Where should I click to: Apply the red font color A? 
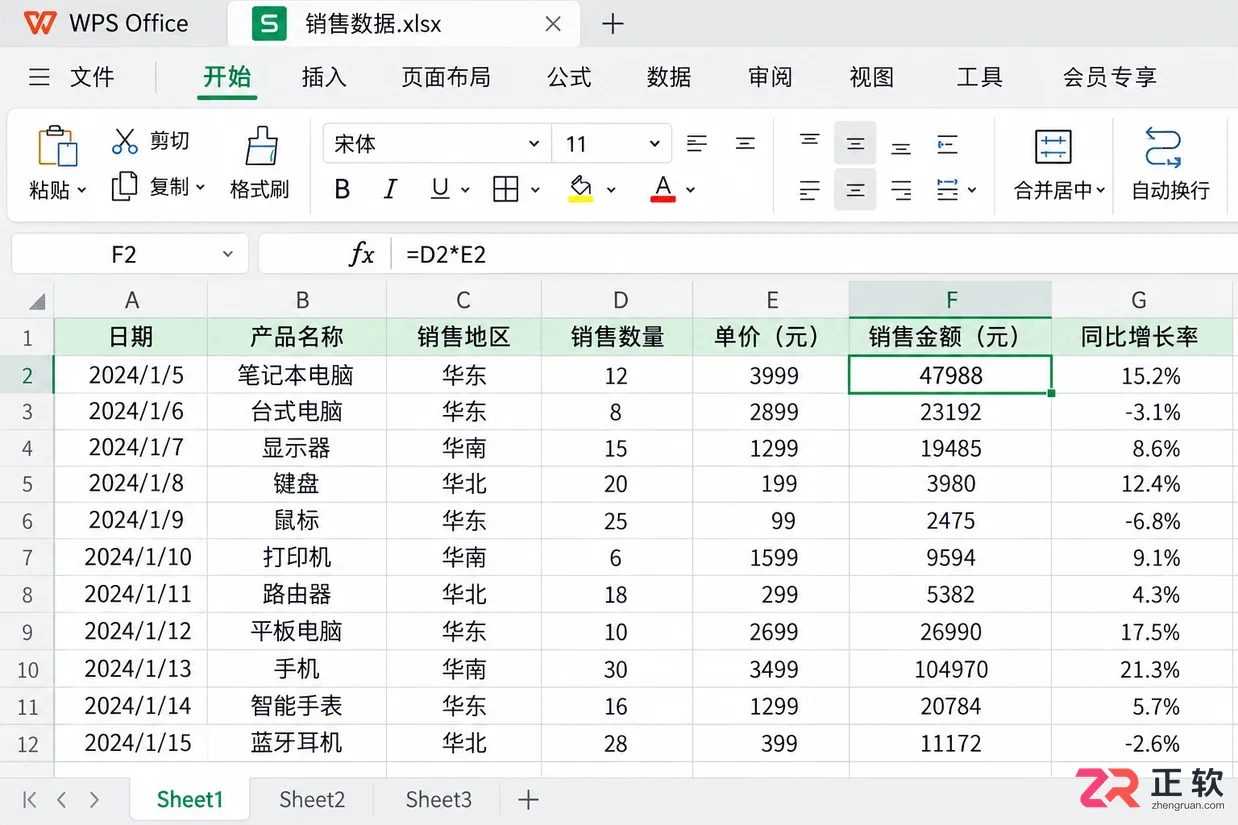click(x=662, y=188)
